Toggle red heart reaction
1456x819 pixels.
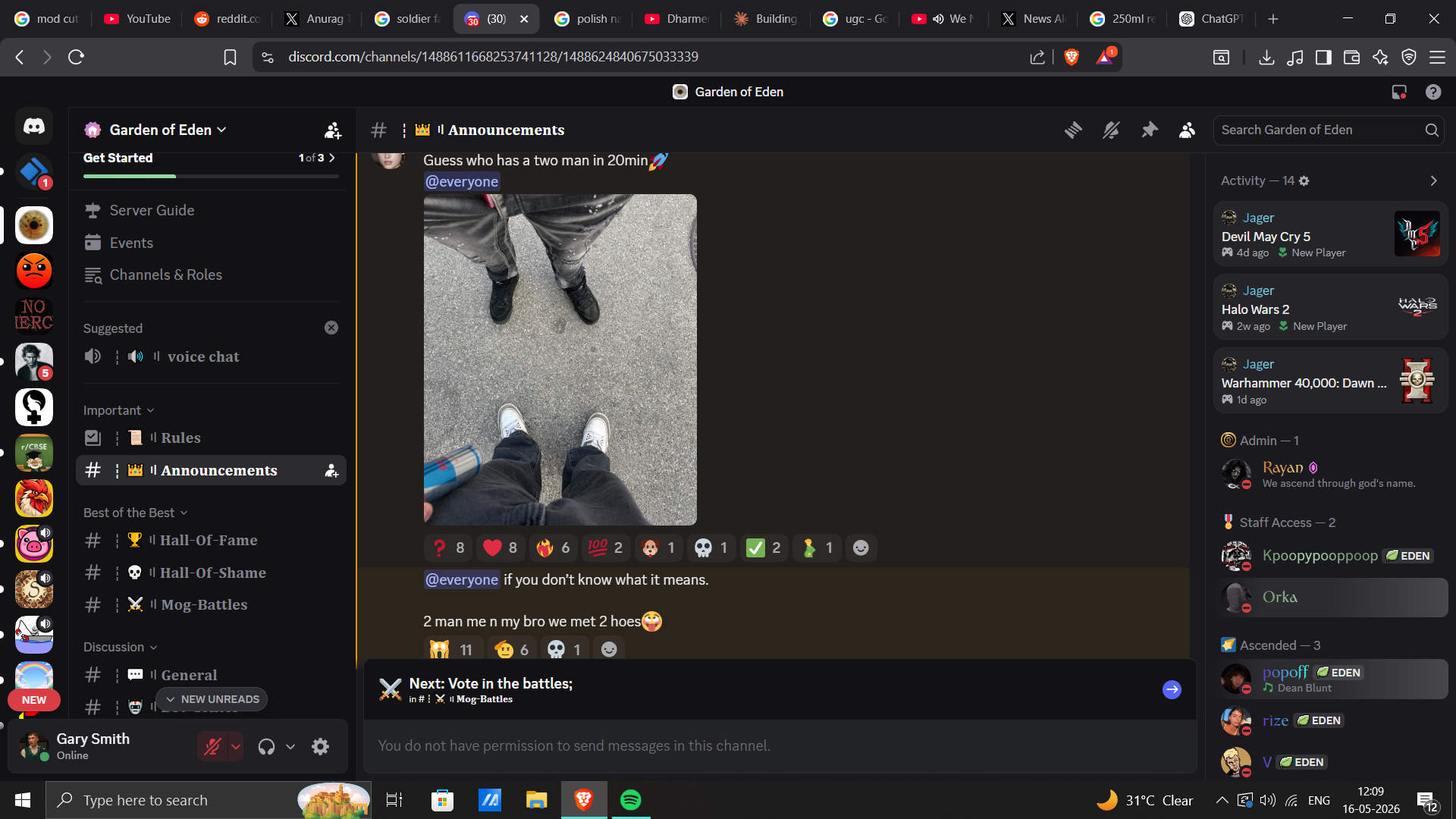(500, 548)
